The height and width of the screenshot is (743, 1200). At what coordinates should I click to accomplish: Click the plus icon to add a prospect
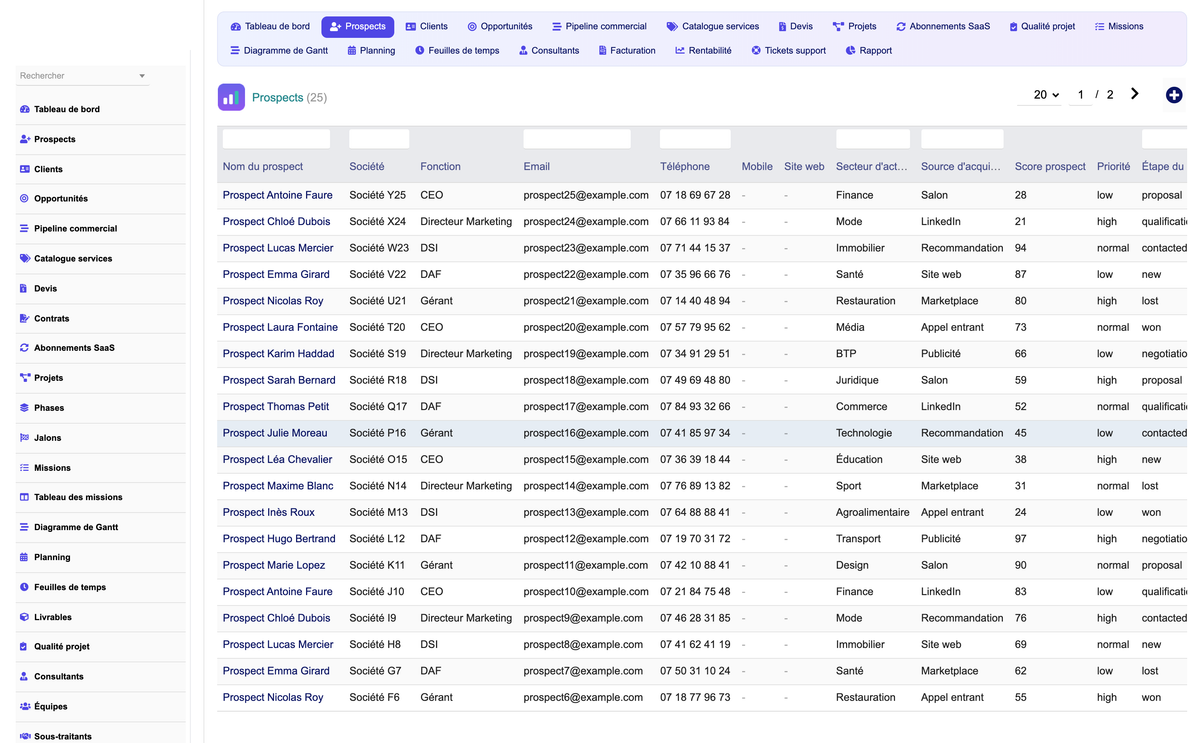pos(1174,95)
